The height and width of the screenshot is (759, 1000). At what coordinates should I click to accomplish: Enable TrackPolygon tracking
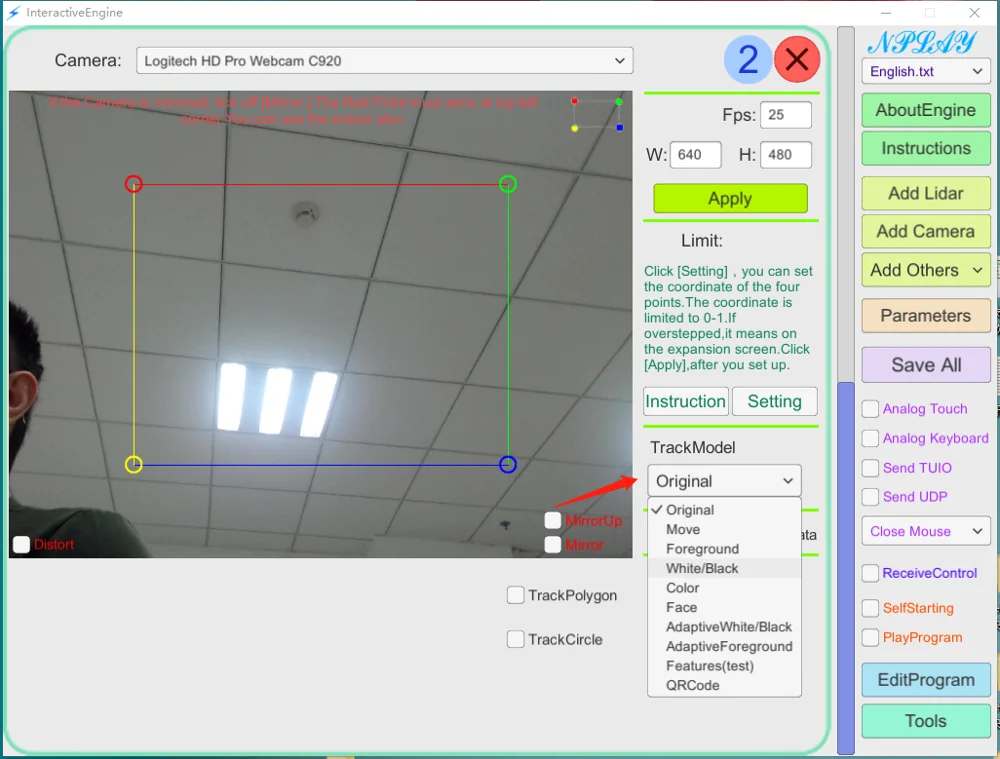[x=515, y=595]
